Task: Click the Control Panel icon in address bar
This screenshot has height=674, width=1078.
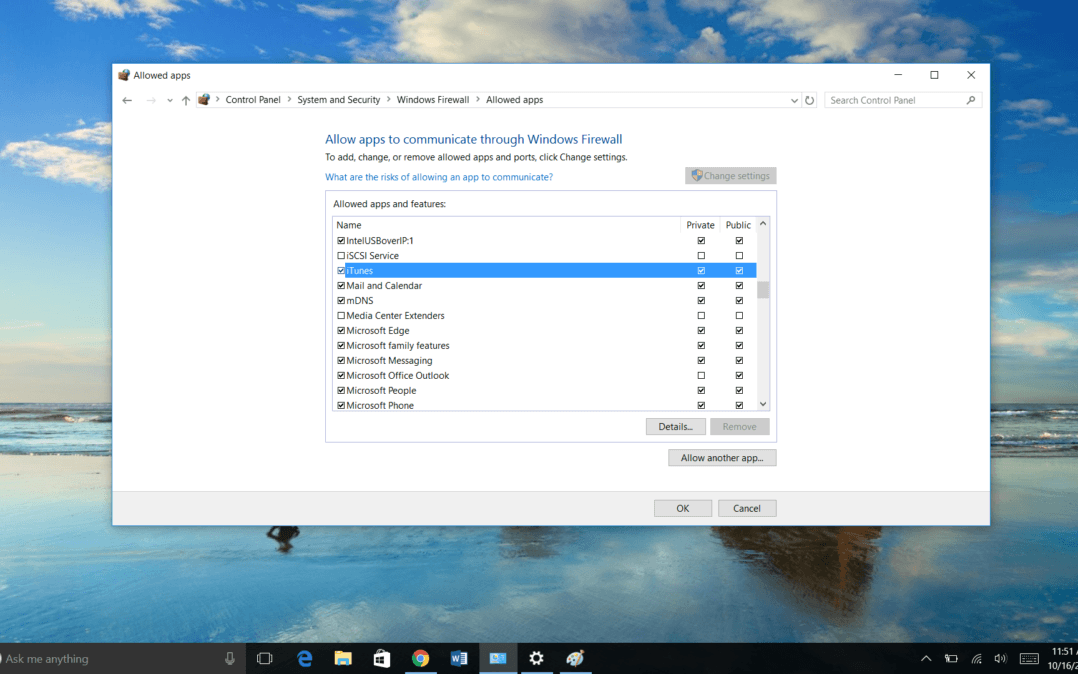Action: [204, 100]
